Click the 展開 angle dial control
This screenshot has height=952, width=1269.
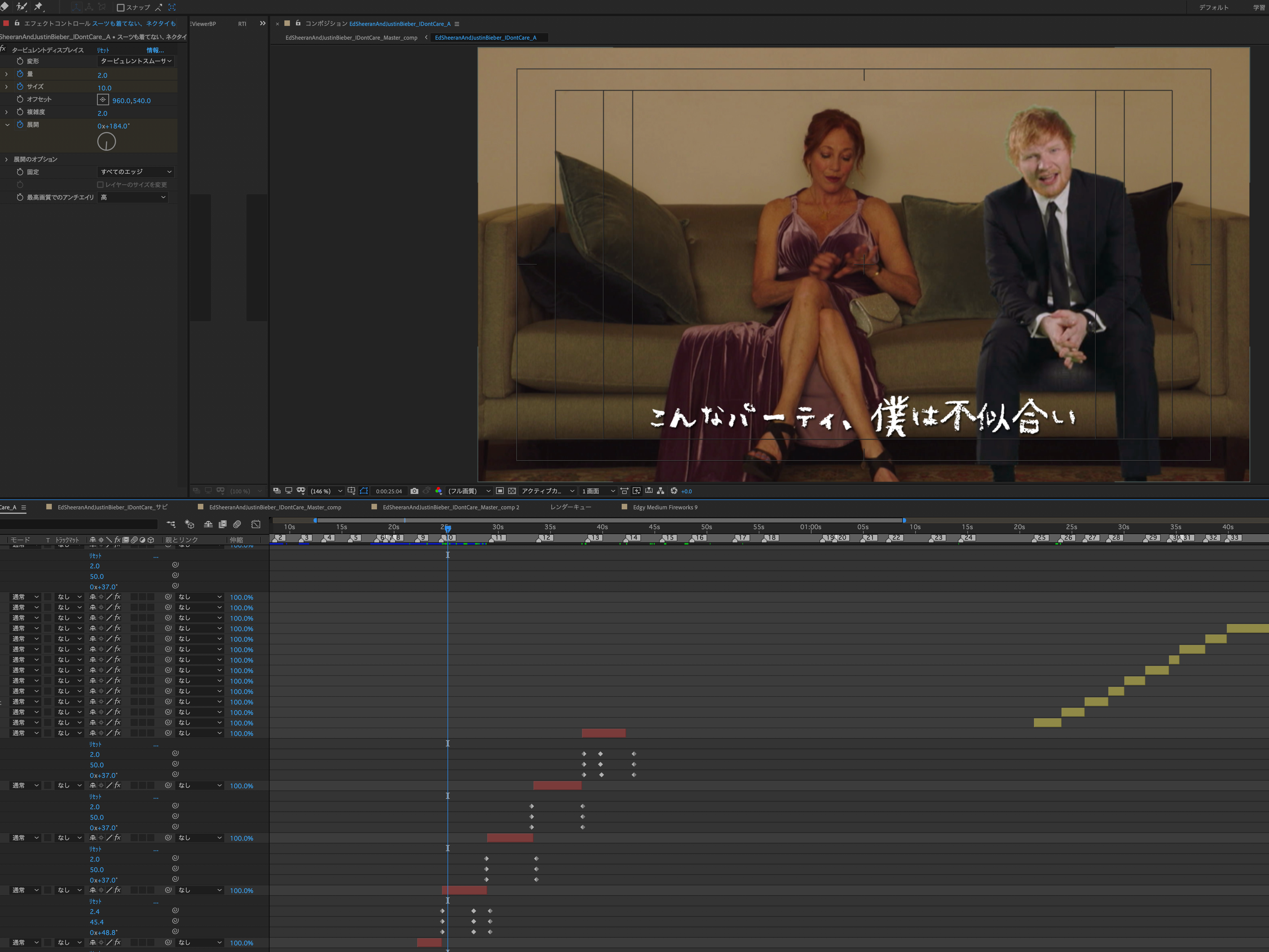click(x=106, y=141)
